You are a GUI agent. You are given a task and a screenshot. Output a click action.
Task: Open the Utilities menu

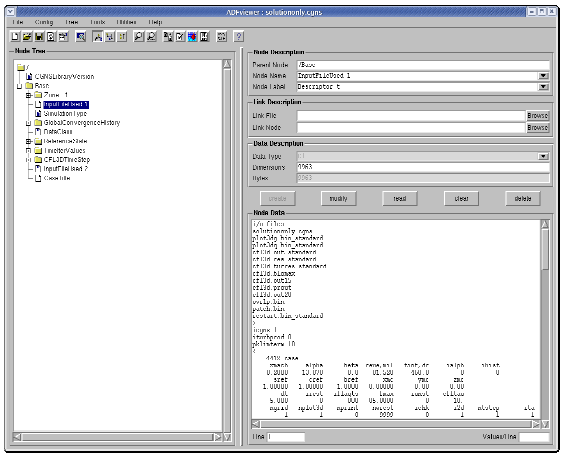click(126, 22)
